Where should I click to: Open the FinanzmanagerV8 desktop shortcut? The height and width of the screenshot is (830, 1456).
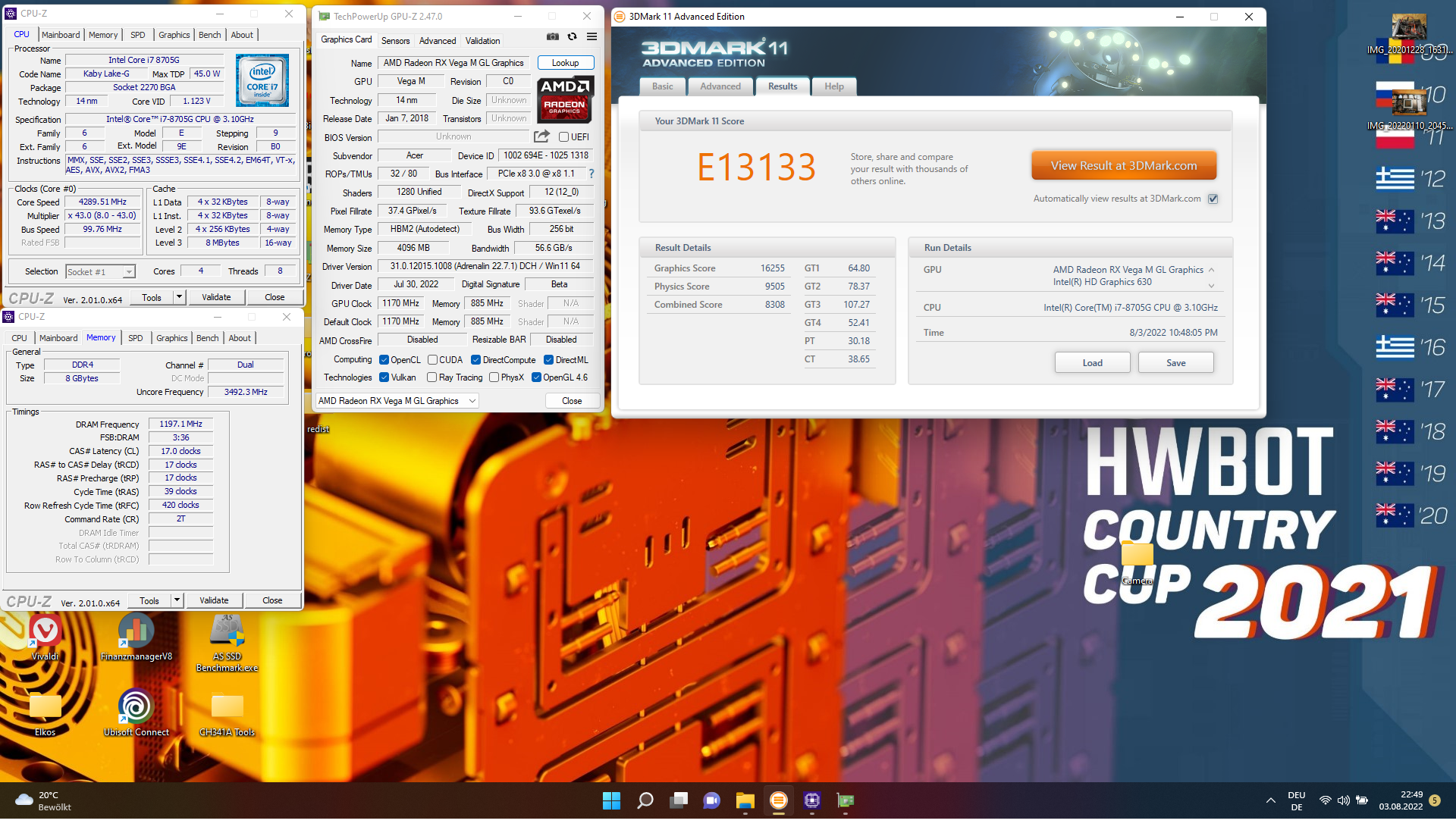click(136, 637)
